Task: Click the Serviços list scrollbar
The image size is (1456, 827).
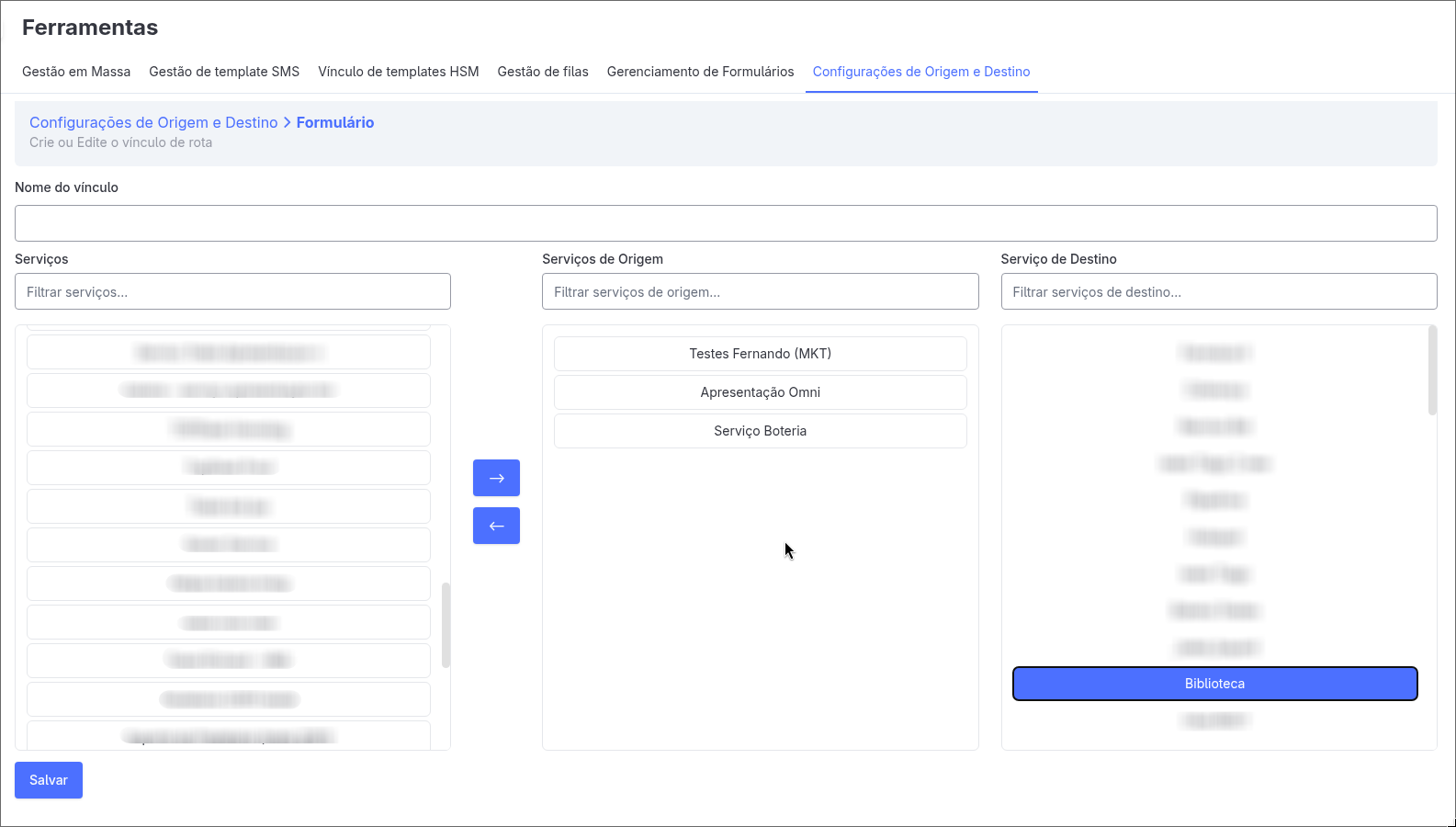Action: [x=446, y=625]
